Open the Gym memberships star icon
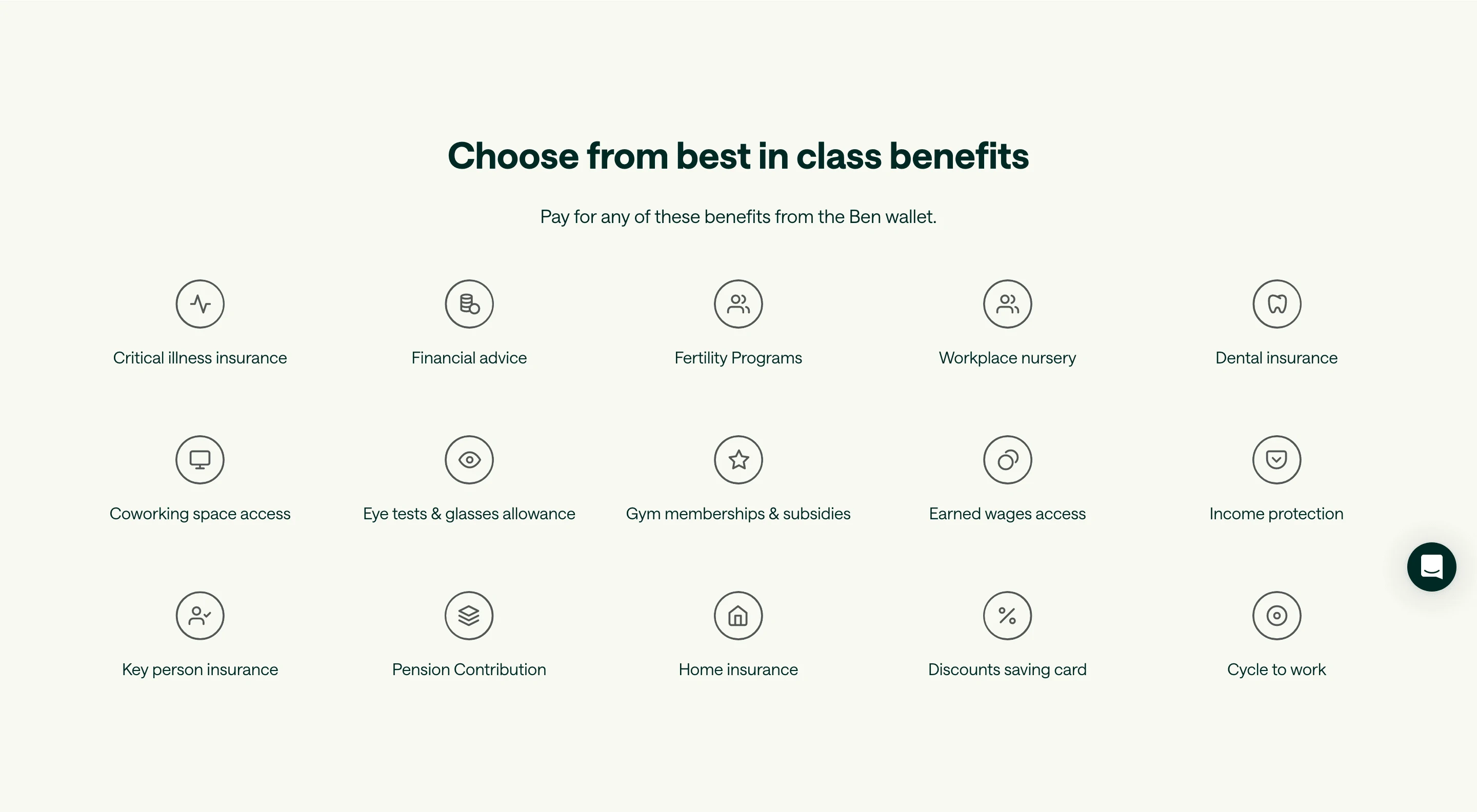 (738, 460)
